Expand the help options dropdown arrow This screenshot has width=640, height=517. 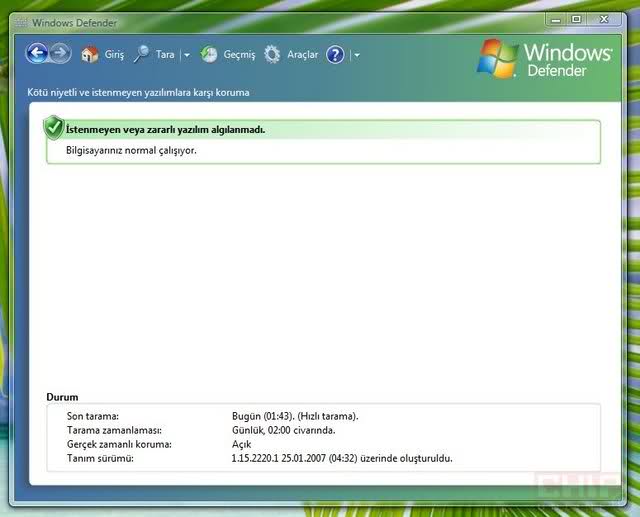pos(357,55)
